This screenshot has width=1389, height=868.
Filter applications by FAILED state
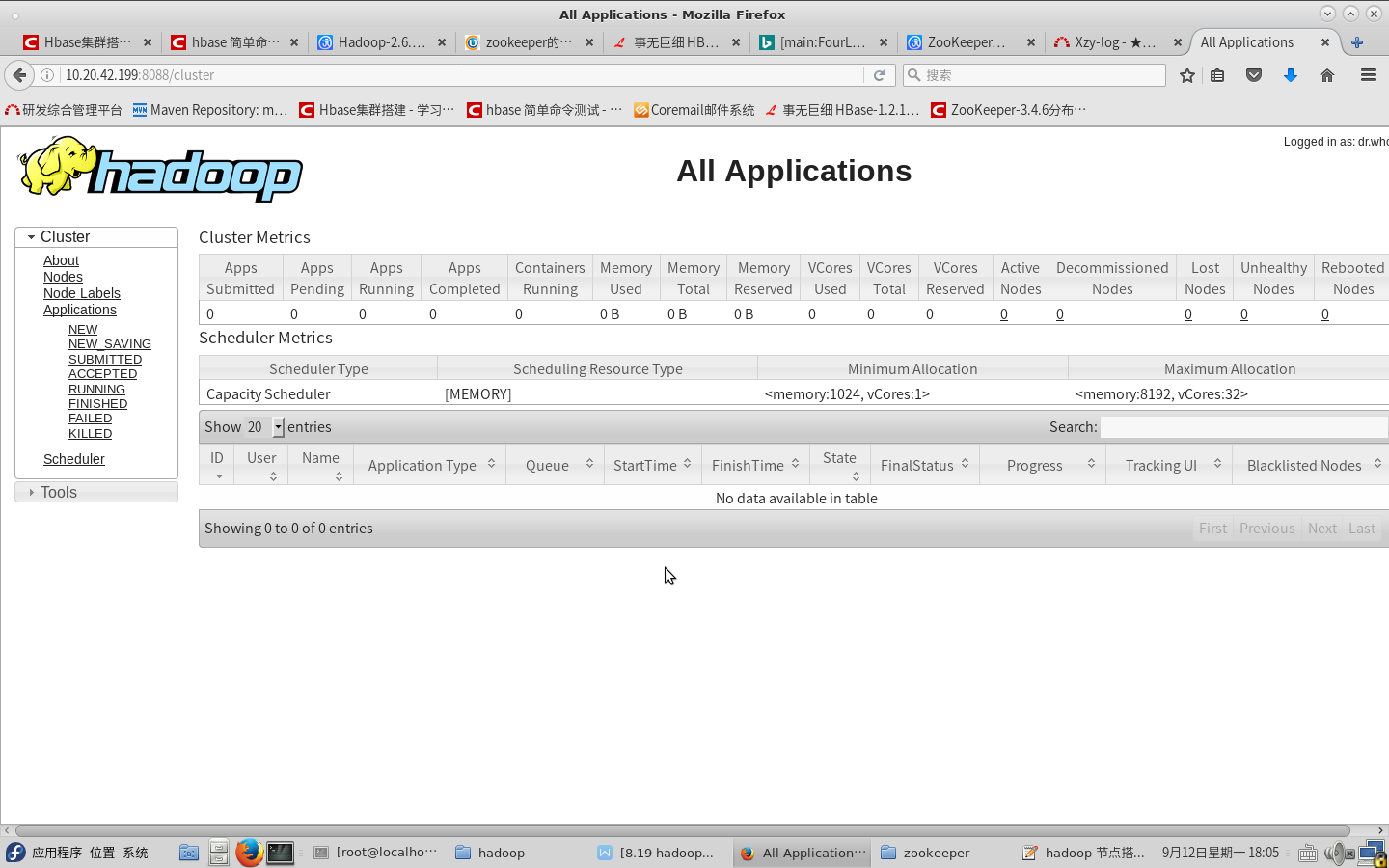90,419
